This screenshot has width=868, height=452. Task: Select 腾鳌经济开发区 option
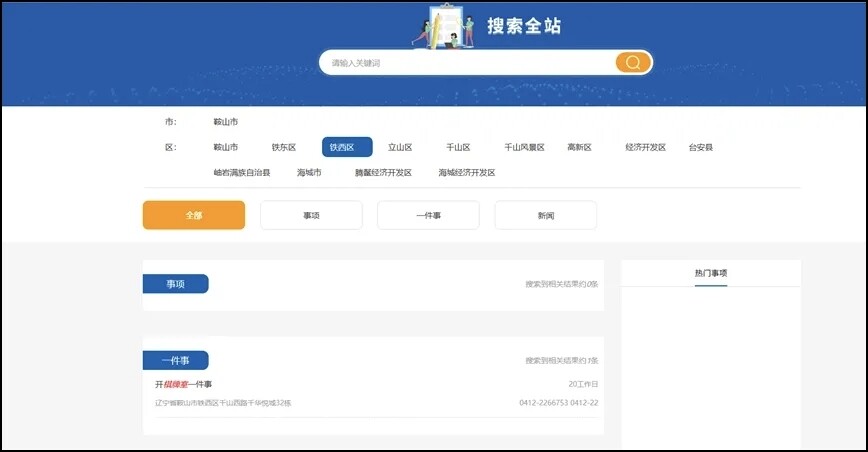pyautogui.click(x=383, y=172)
